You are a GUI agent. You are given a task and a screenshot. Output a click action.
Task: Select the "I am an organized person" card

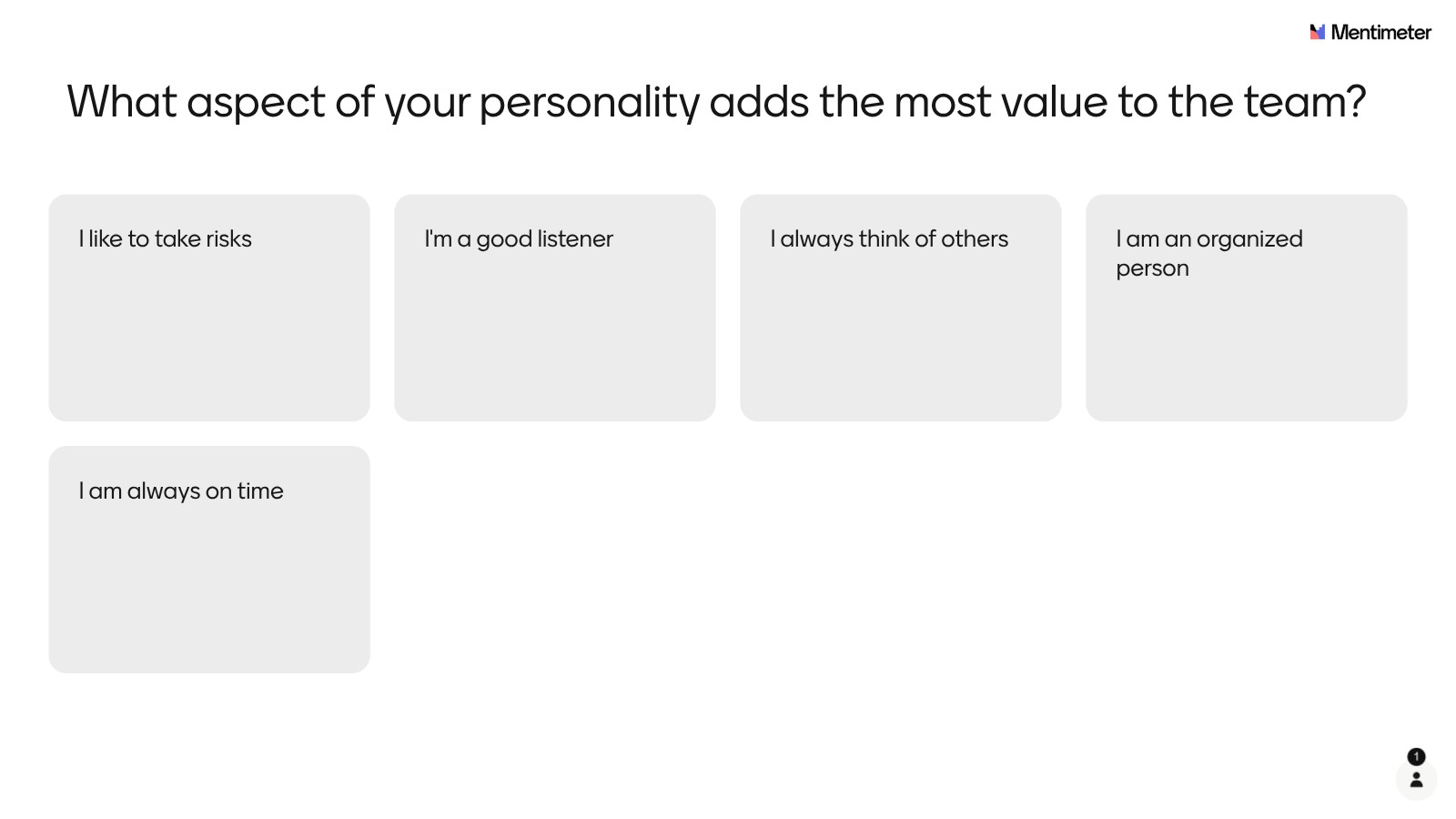[1247, 308]
